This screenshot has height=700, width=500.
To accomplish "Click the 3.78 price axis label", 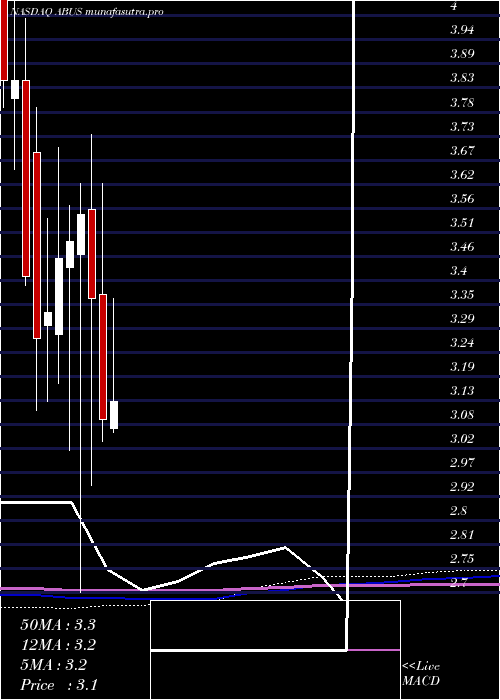I will (x=462, y=103).
